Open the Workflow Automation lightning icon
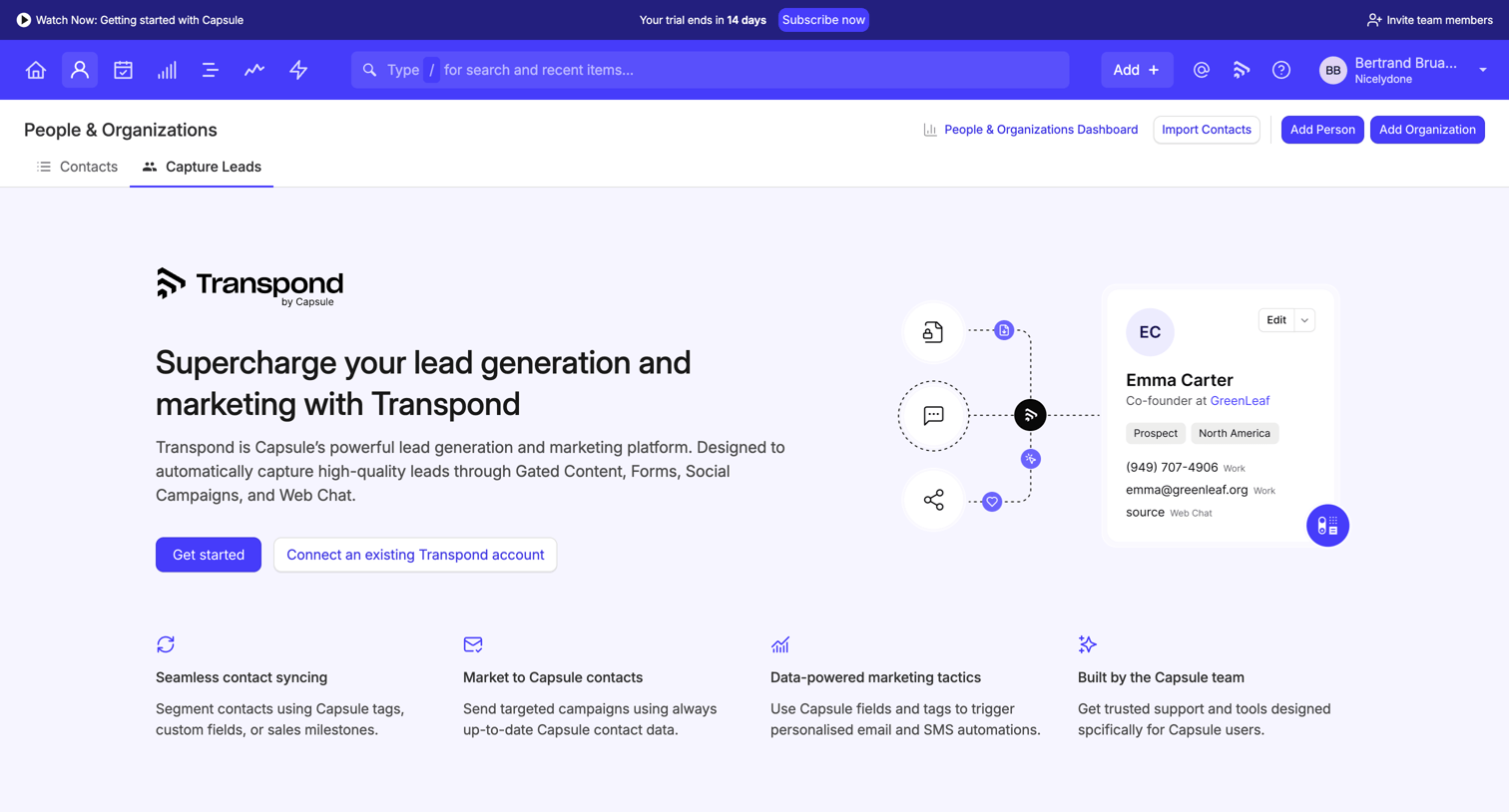The height and width of the screenshot is (812, 1509). (x=298, y=70)
